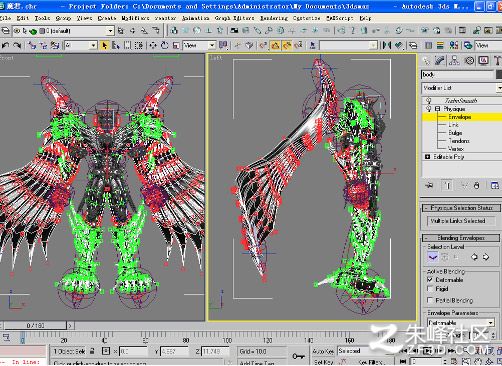Activate the Select and Rotate tool

(x=164, y=45)
